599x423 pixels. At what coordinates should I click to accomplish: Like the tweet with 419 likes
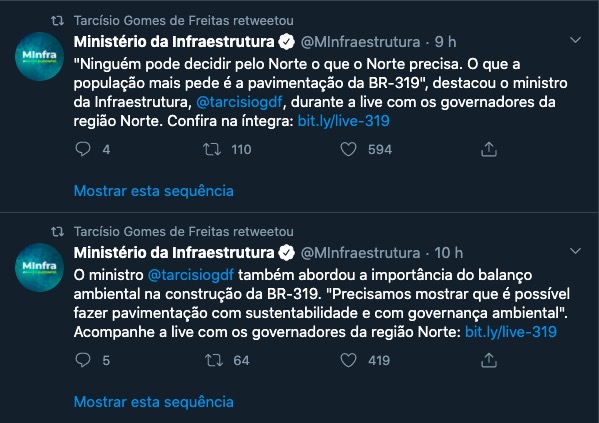(x=348, y=360)
